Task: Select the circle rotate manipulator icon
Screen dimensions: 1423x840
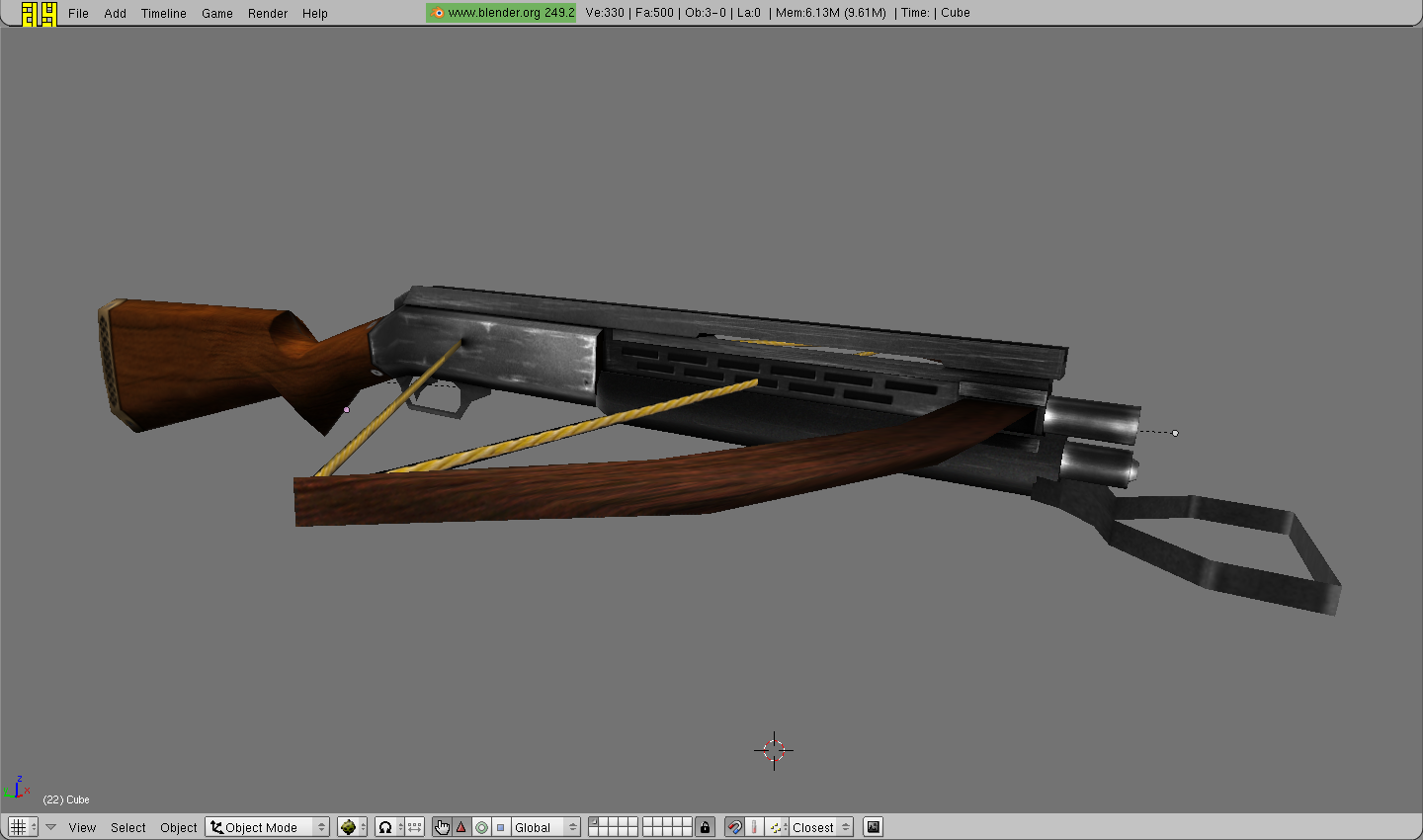Action: pyautogui.click(x=481, y=827)
